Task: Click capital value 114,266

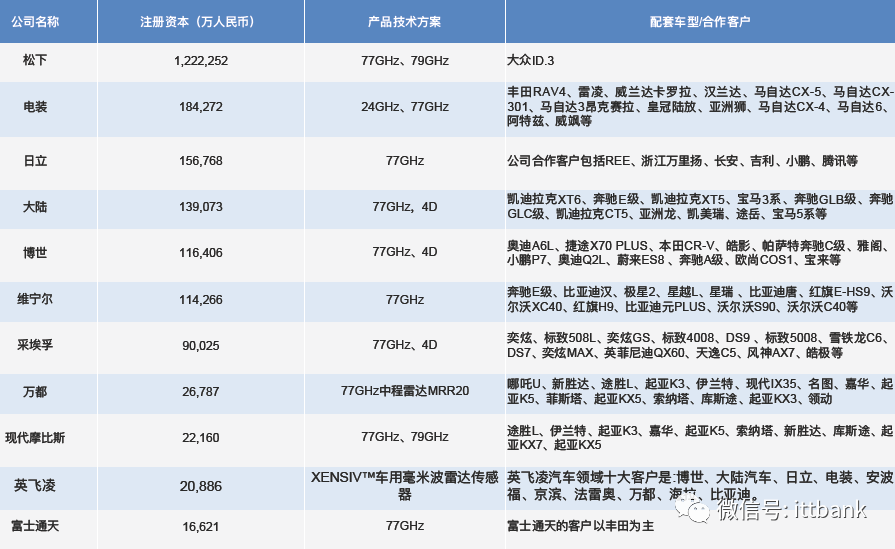Action: (x=201, y=300)
